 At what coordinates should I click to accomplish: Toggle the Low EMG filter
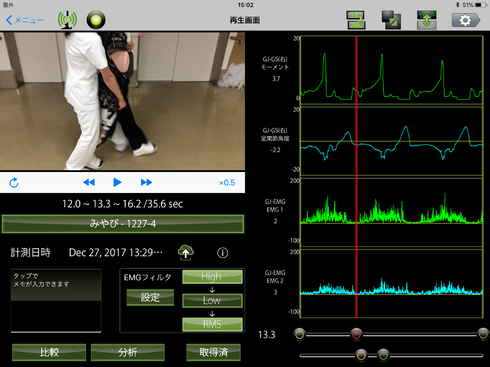click(212, 301)
